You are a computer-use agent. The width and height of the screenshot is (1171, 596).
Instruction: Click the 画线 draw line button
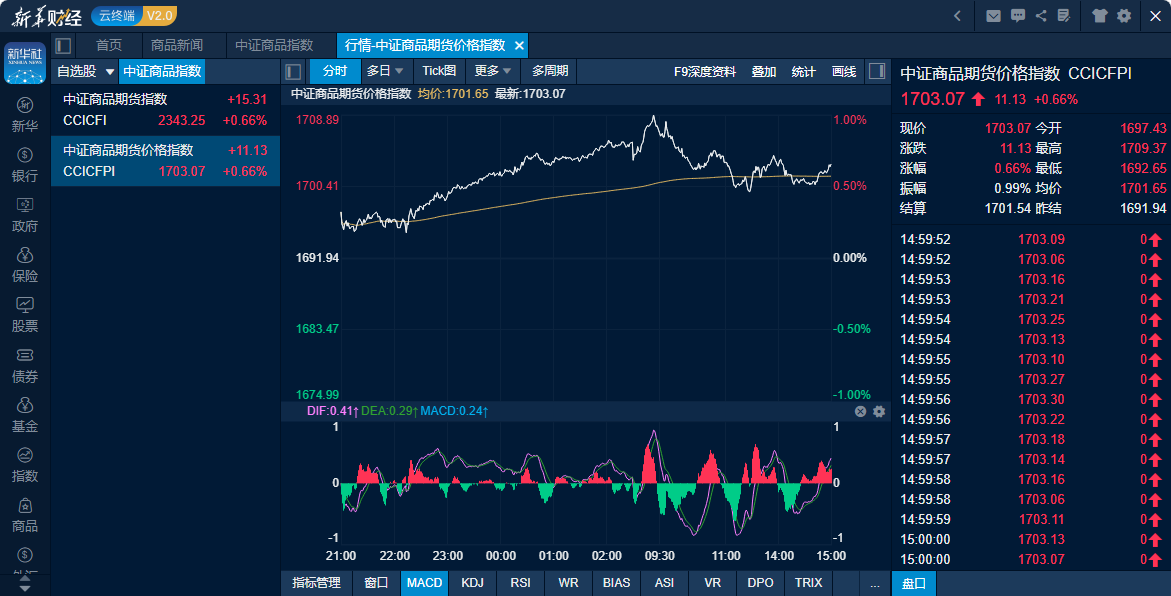pos(844,72)
